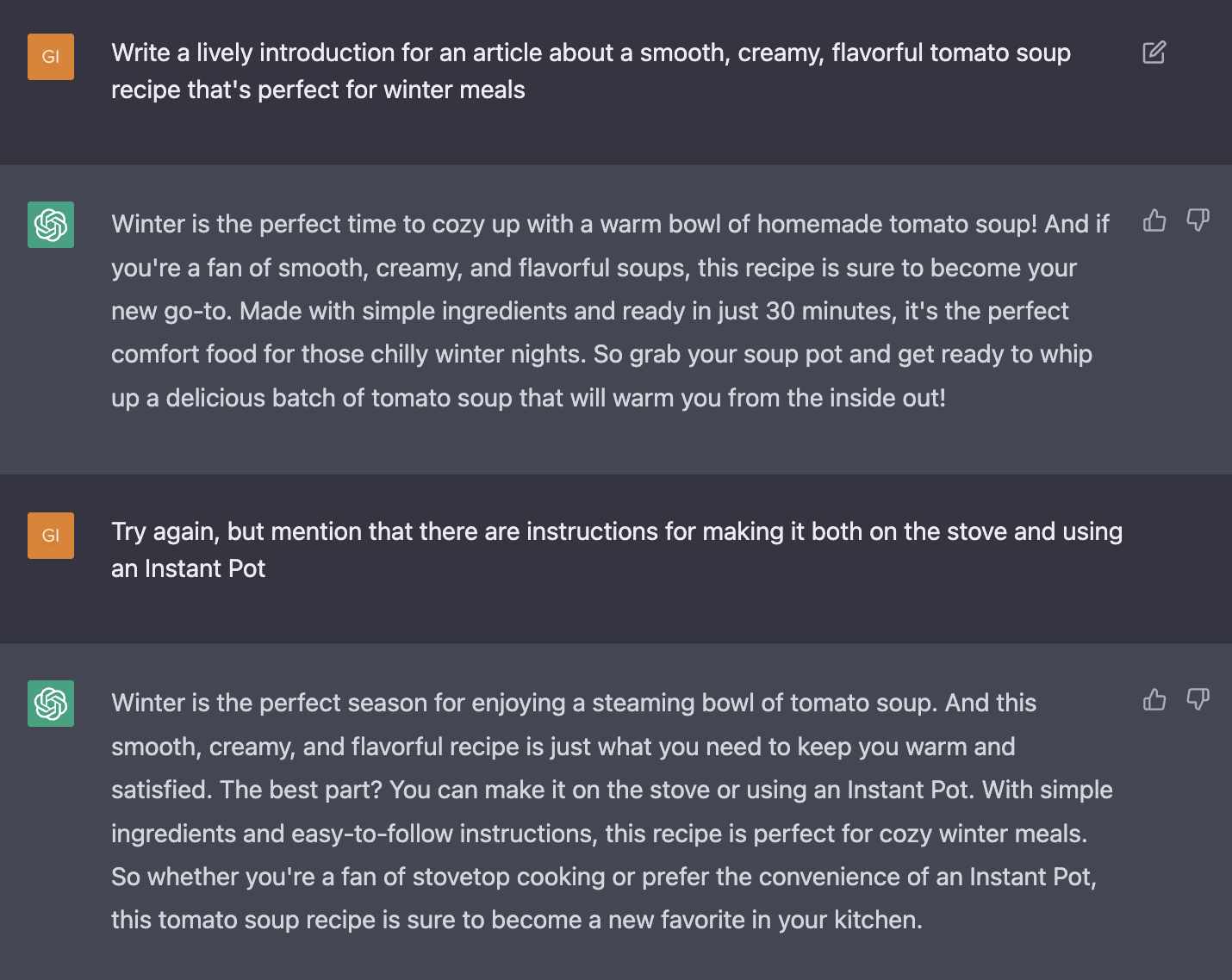Select the Try again user message
The image size is (1232, 980).
(616, 549)
